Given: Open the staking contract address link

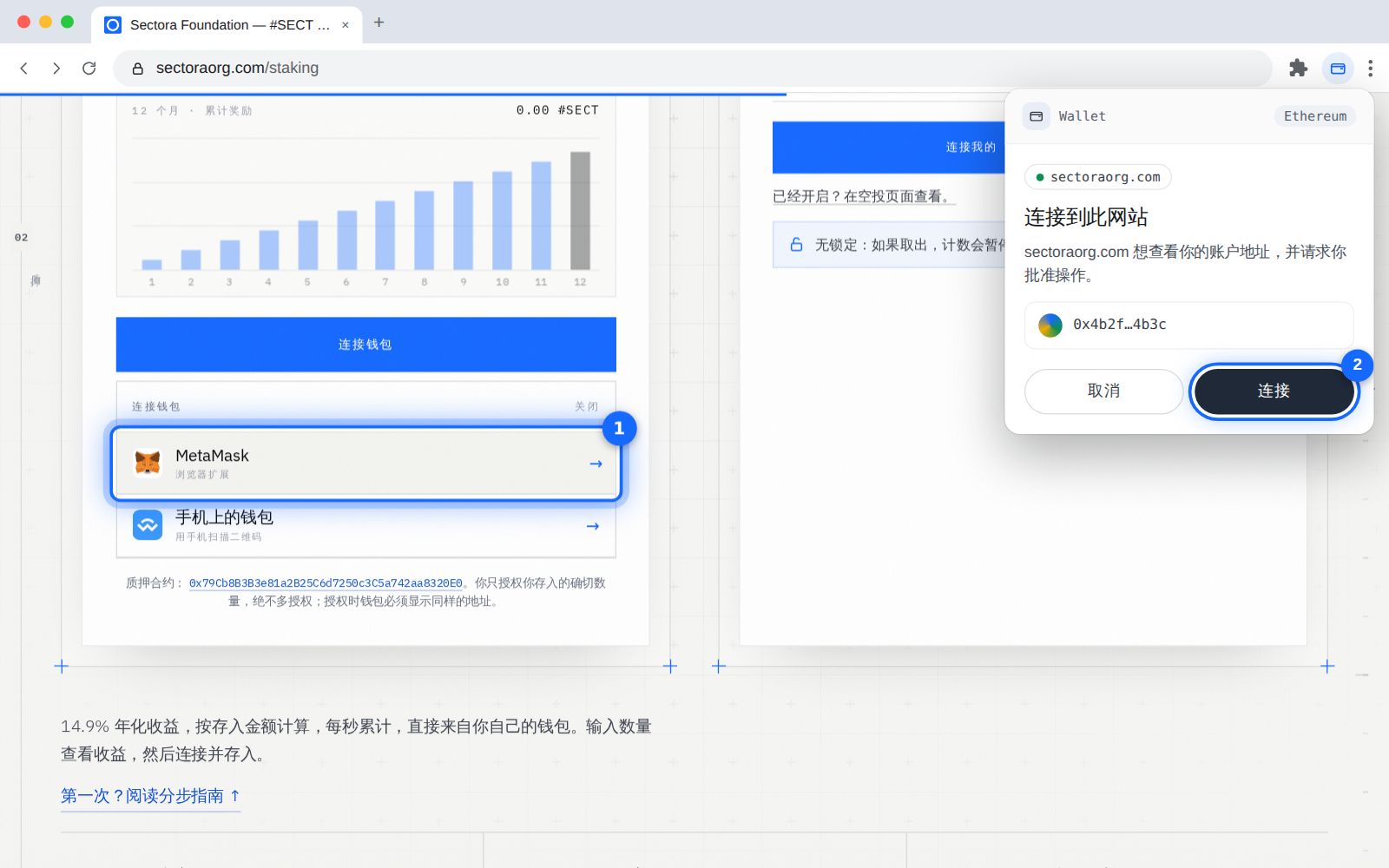Looking at the screenshot, I should pos(326,583).
